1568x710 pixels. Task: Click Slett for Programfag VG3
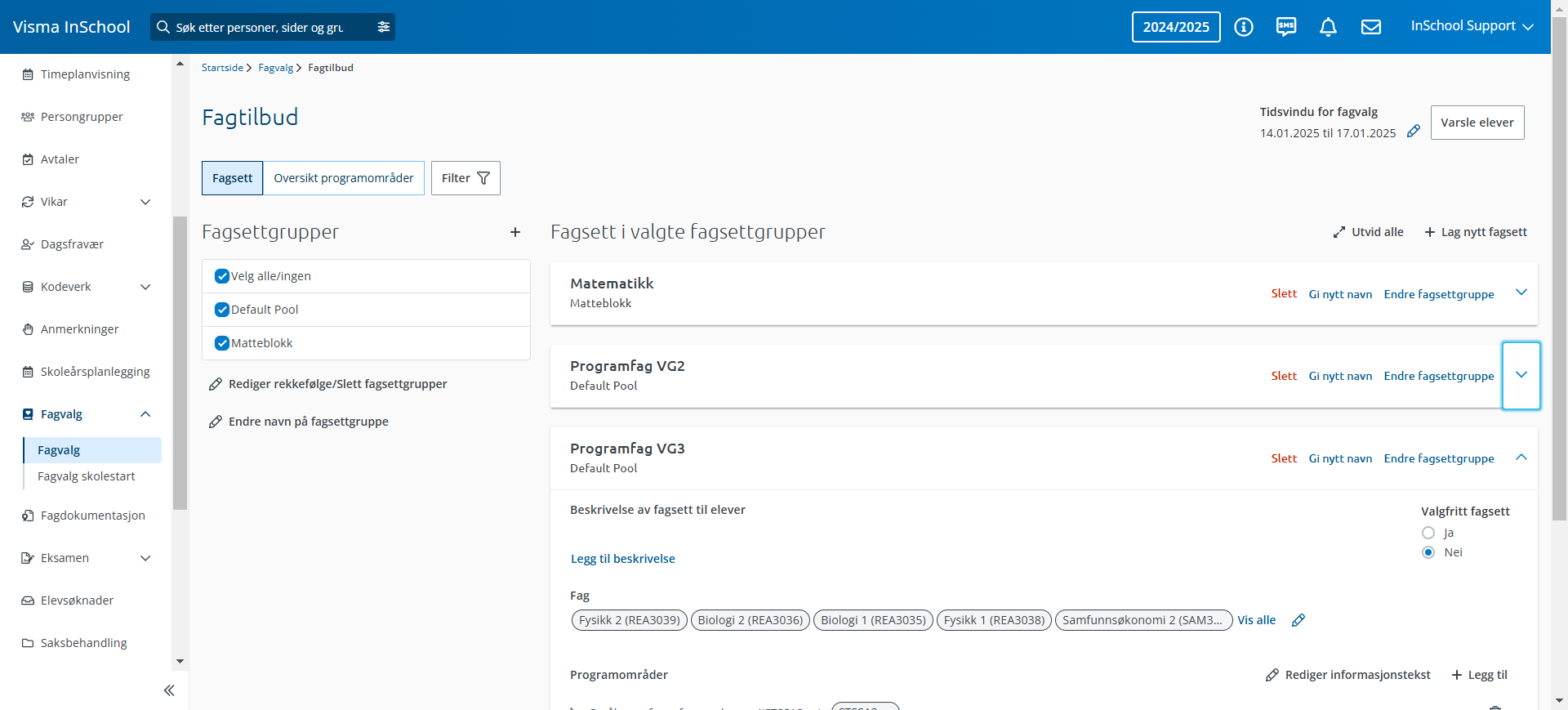(1284, 458)
